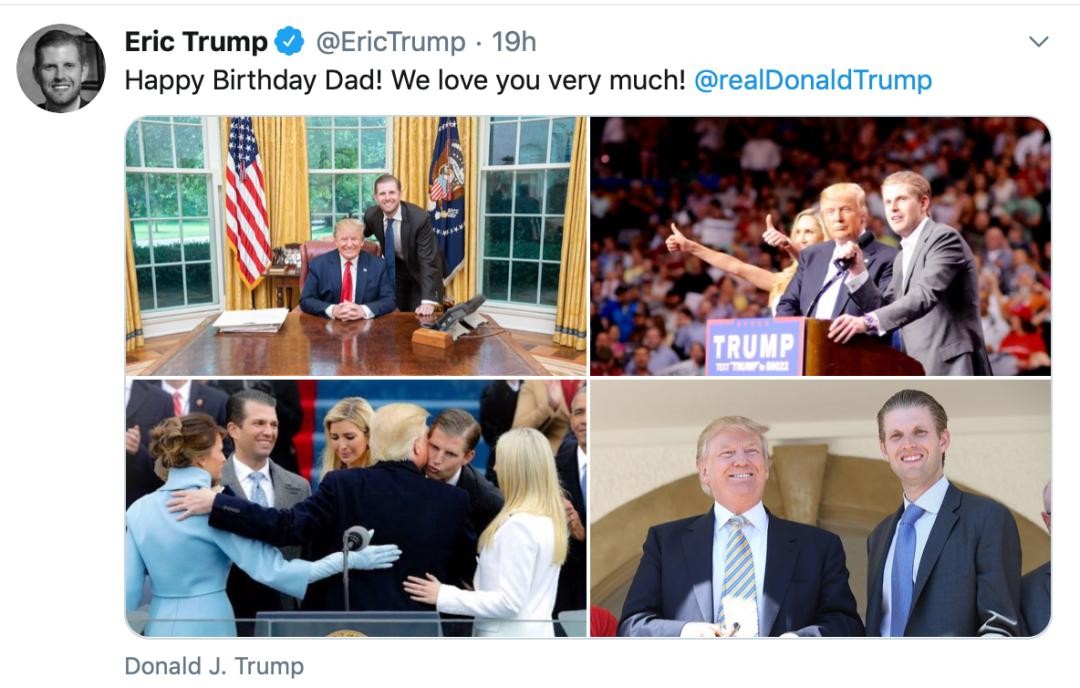Open the 19h timestamp link
Image resolution: width=1080 pixels, height=688 pixels.
tap(514, 42)
